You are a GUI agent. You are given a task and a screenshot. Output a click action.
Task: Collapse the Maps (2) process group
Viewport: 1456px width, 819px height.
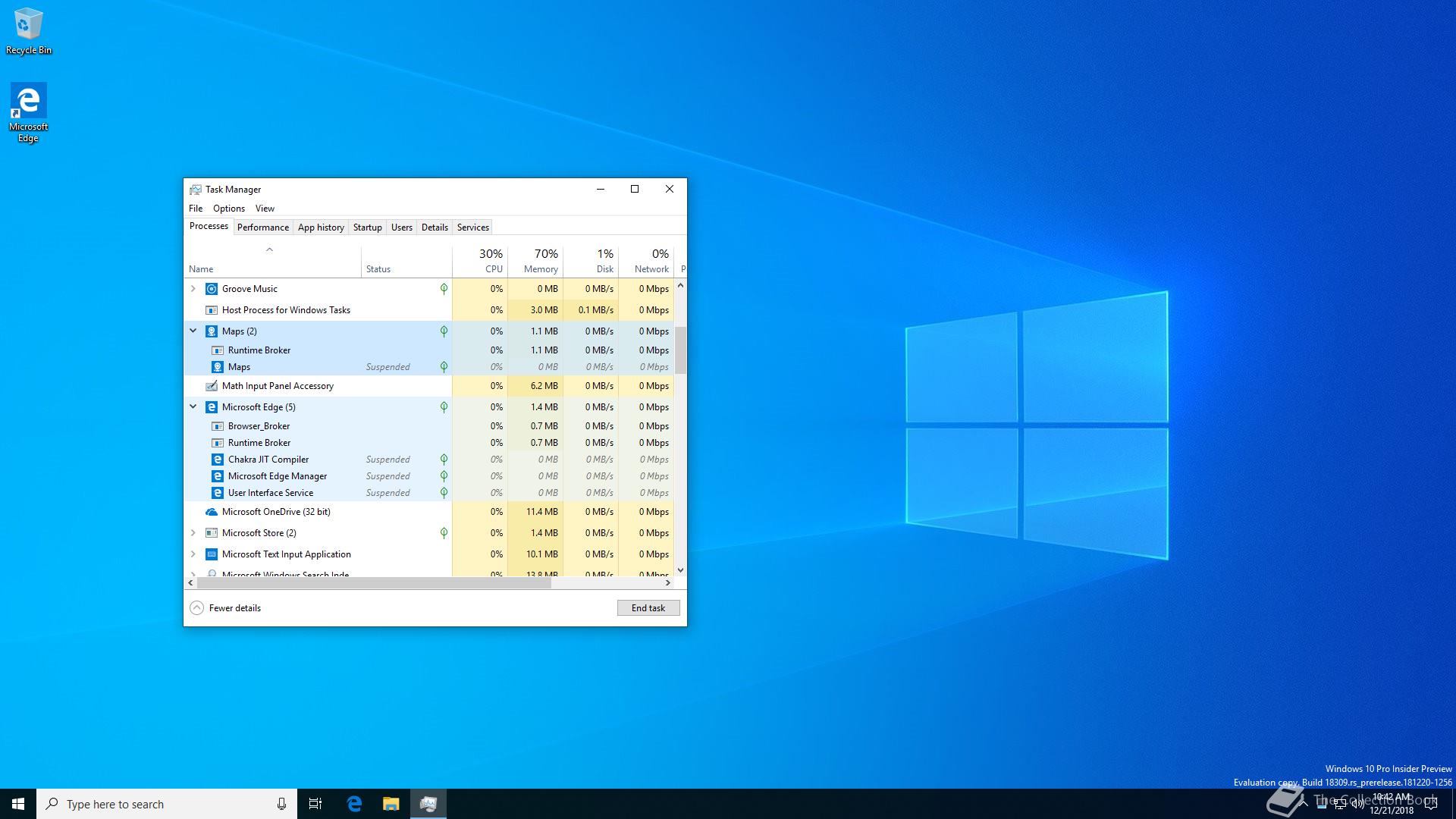193,331
